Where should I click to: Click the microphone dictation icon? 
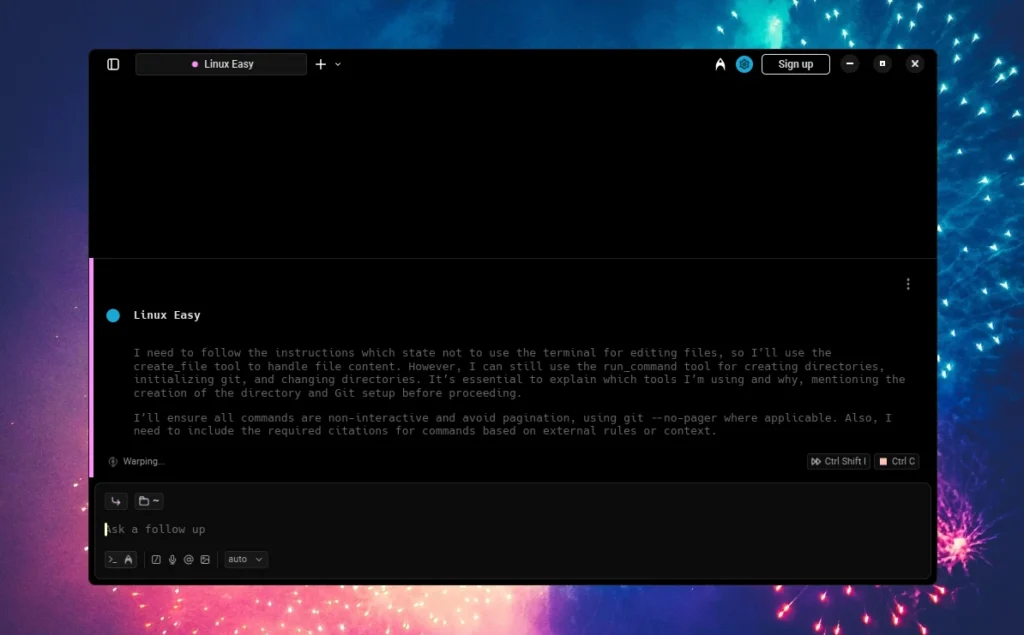[172, 559]
